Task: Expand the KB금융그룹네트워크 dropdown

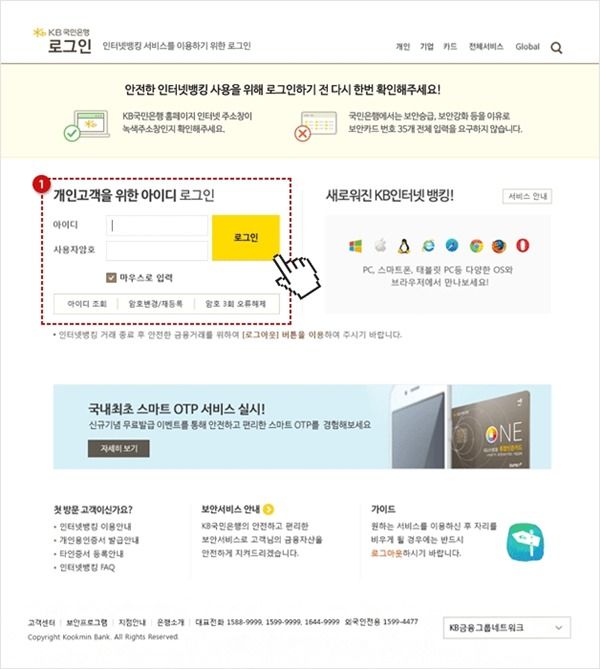Action: 507,628
